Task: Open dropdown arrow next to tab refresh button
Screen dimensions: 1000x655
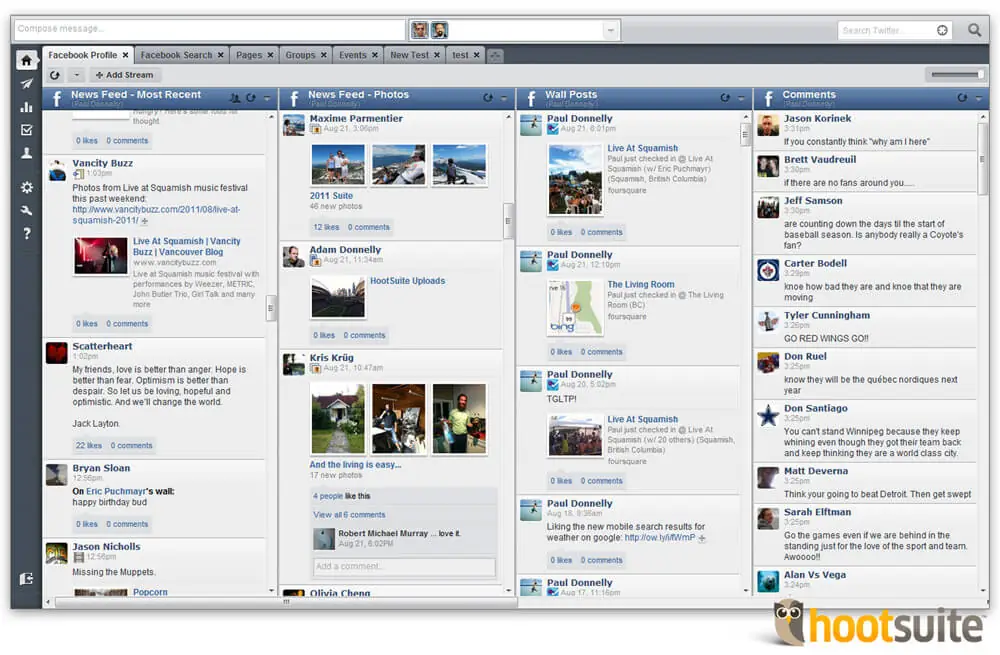Action: coord(76,75)
